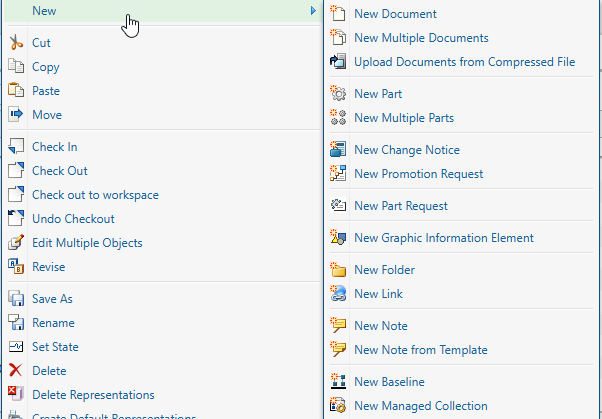The image size is (602, 419).
Task: Click the Undo Checkout icon
Action: pyautogui.click(x=15, y=219)
